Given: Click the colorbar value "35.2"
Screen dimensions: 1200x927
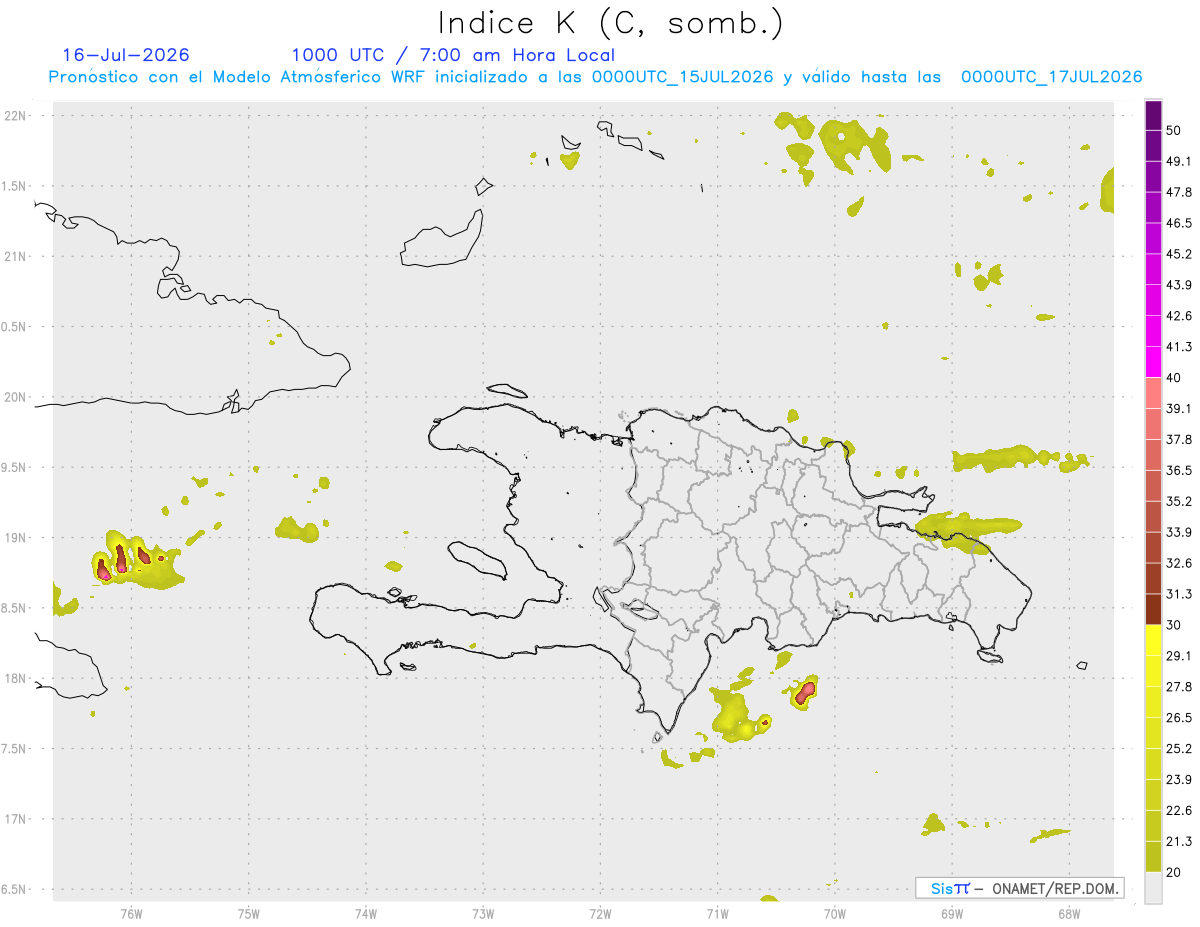Looking at the screenshot, I should (x=1179, y=501).
